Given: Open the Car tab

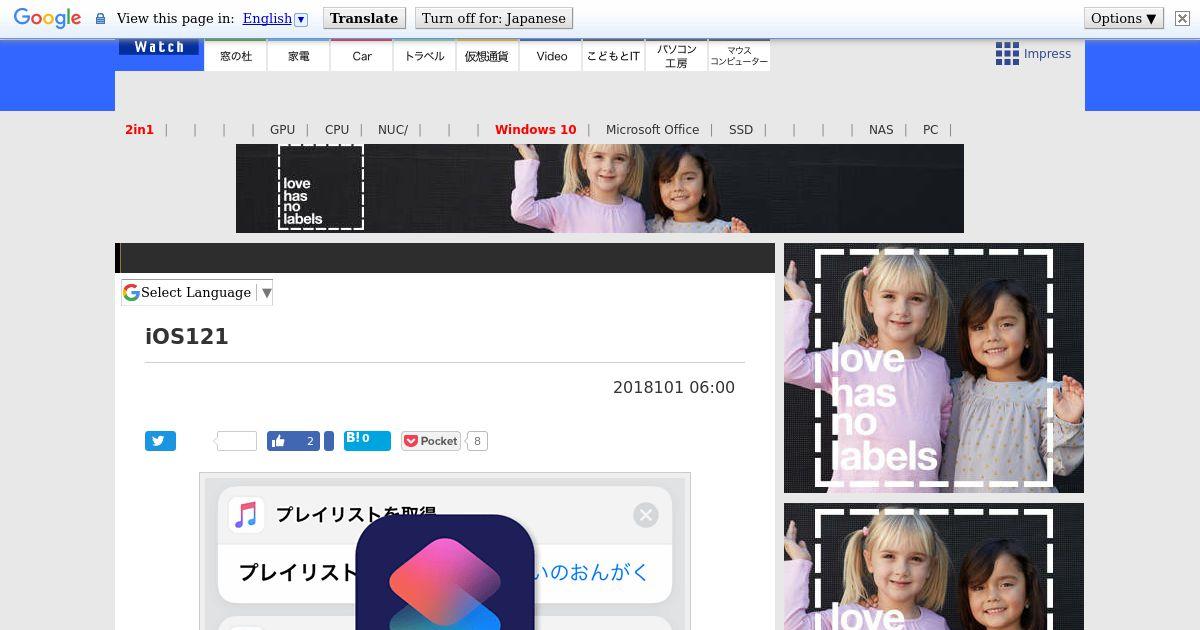Looking at the screenshot, I should [x=362, y=56].
